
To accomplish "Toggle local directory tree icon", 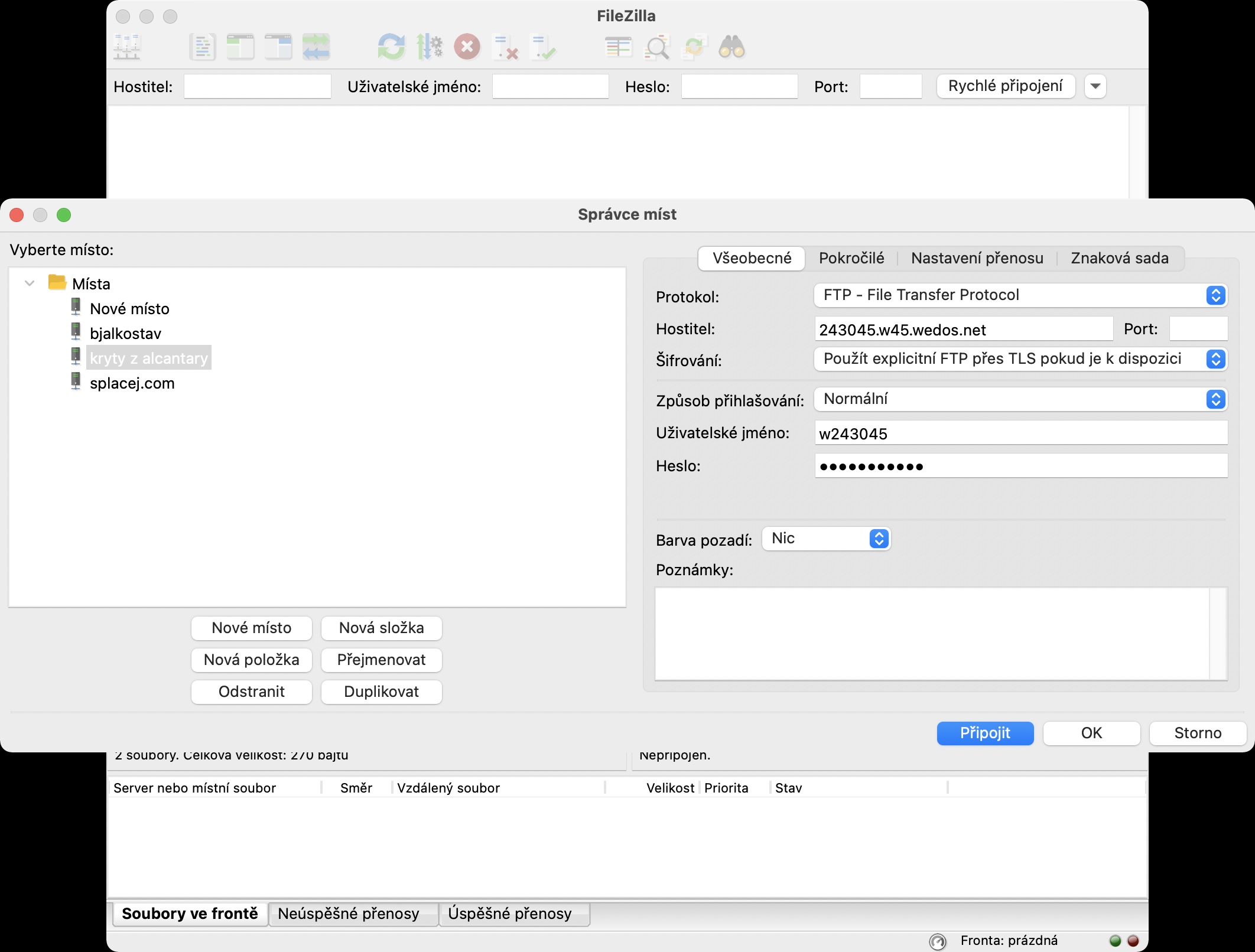I will pyautogui.click(x=240, y=47).
